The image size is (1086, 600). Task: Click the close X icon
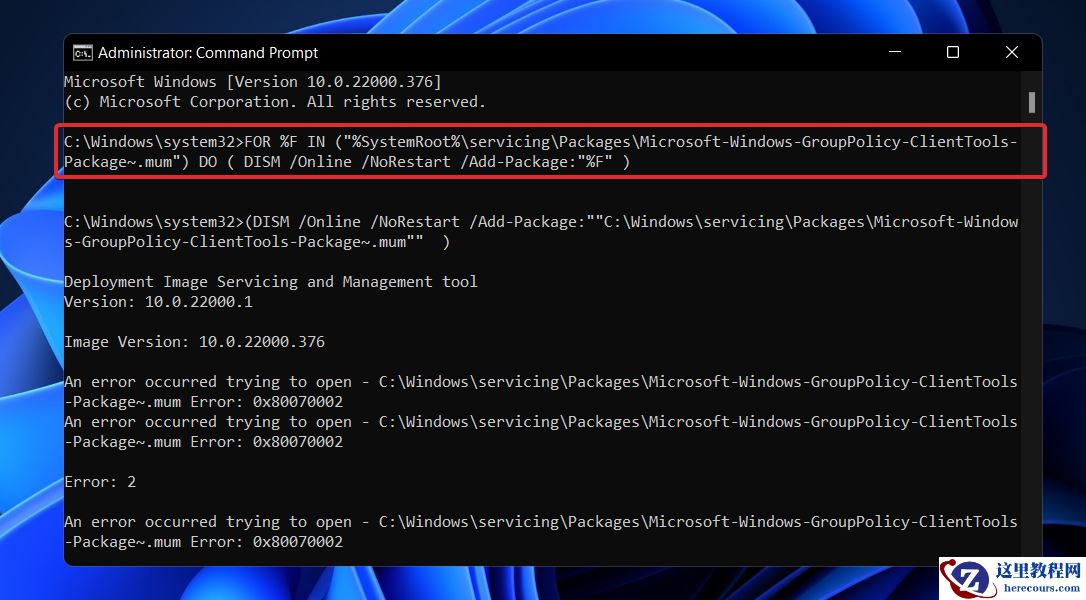(1011, 52)
